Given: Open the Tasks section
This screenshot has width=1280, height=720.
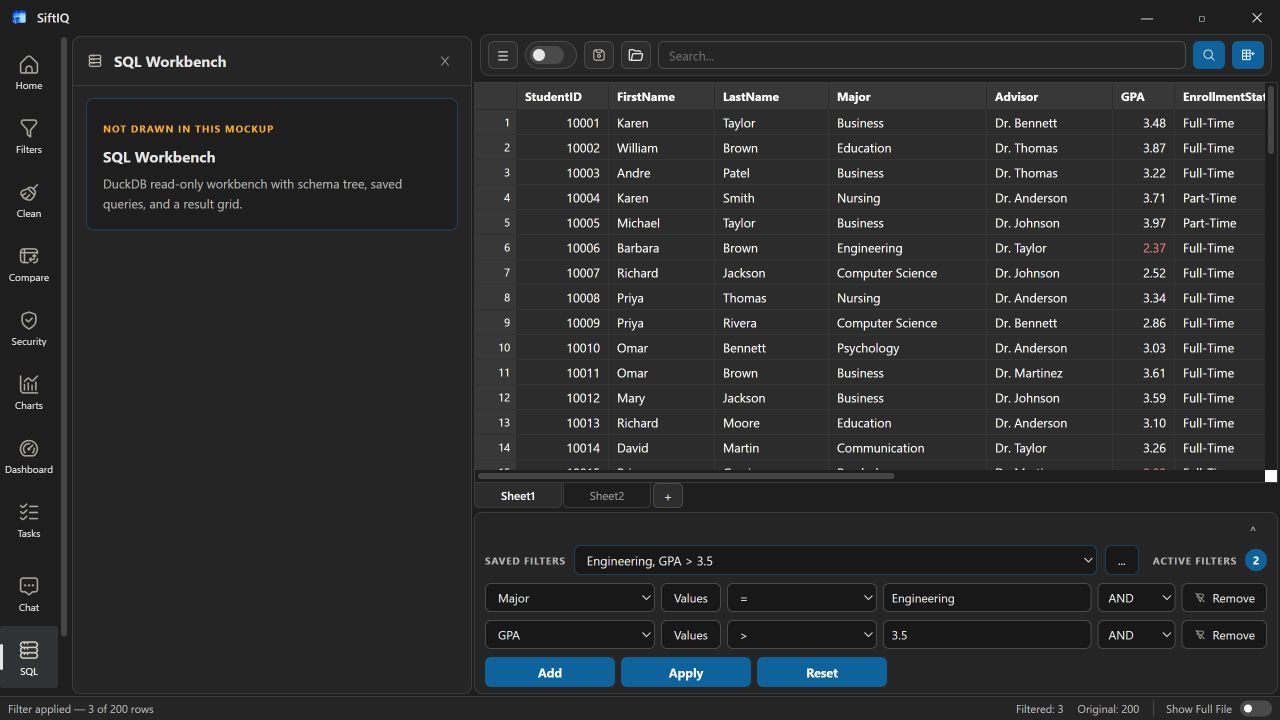Looking at the screenshot, I should 29,521.
